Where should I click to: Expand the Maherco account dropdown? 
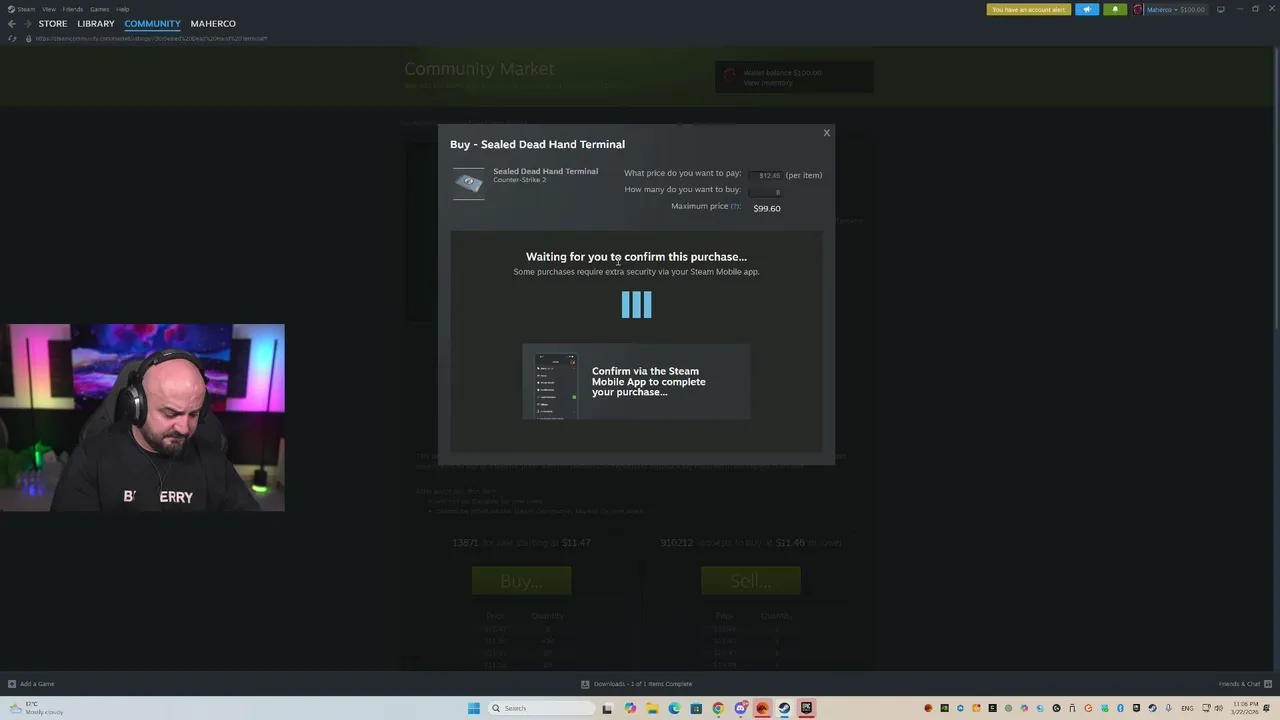coord(1176,9)
